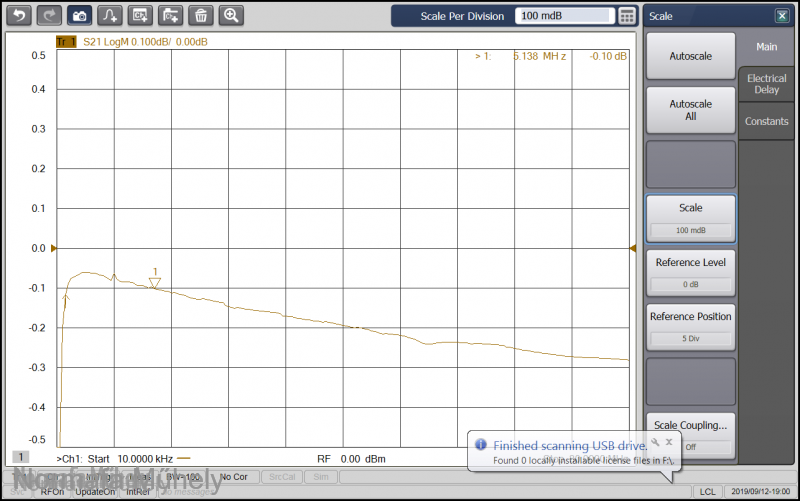Switch to the Constants tab
The height and width of the screenshot is (501, 800).
tap(766, 121)
